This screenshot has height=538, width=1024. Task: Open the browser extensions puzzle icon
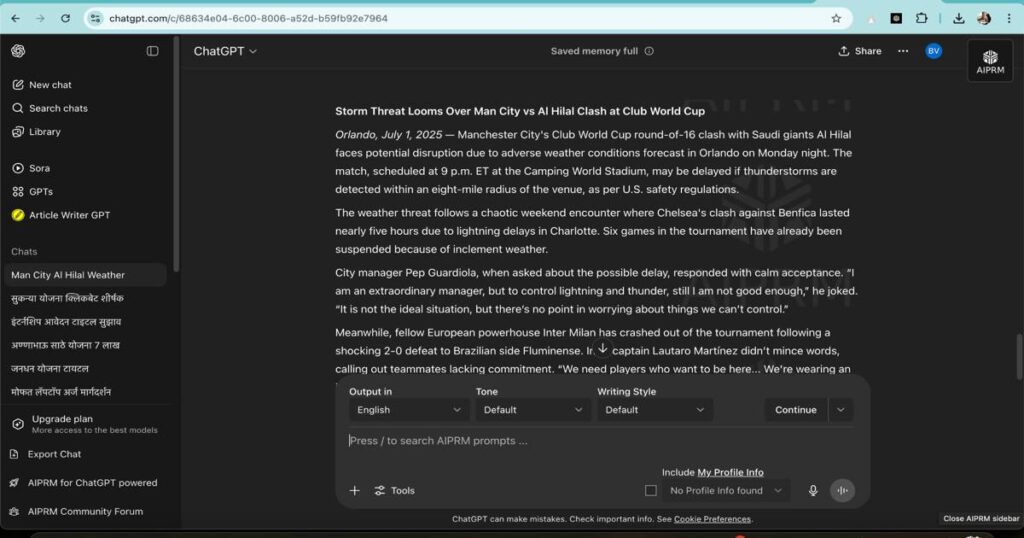(921, 18)
